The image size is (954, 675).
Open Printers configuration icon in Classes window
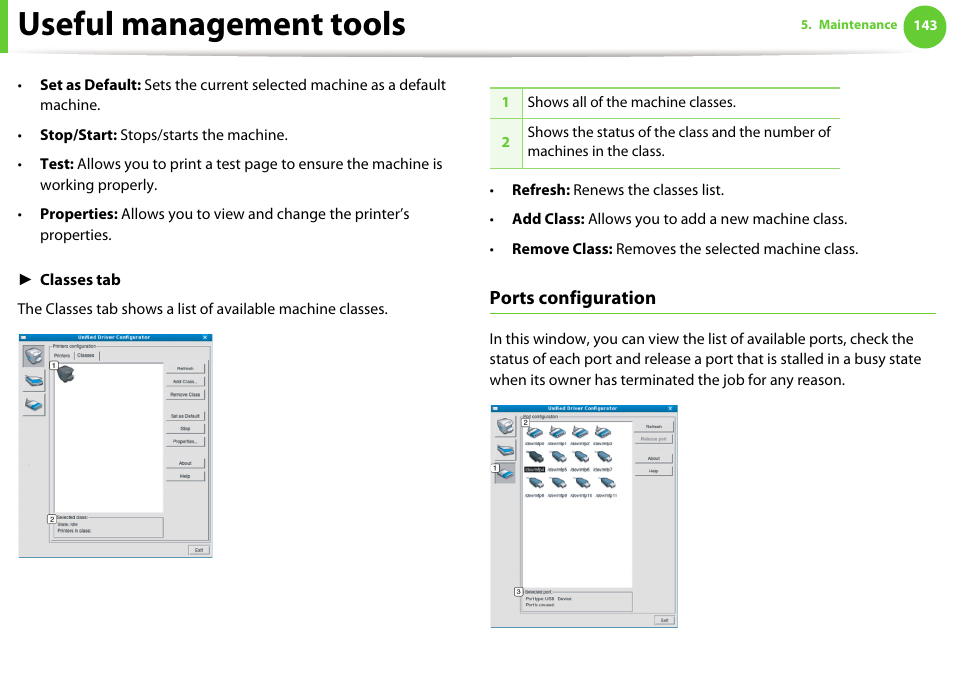tap(33, 356)
